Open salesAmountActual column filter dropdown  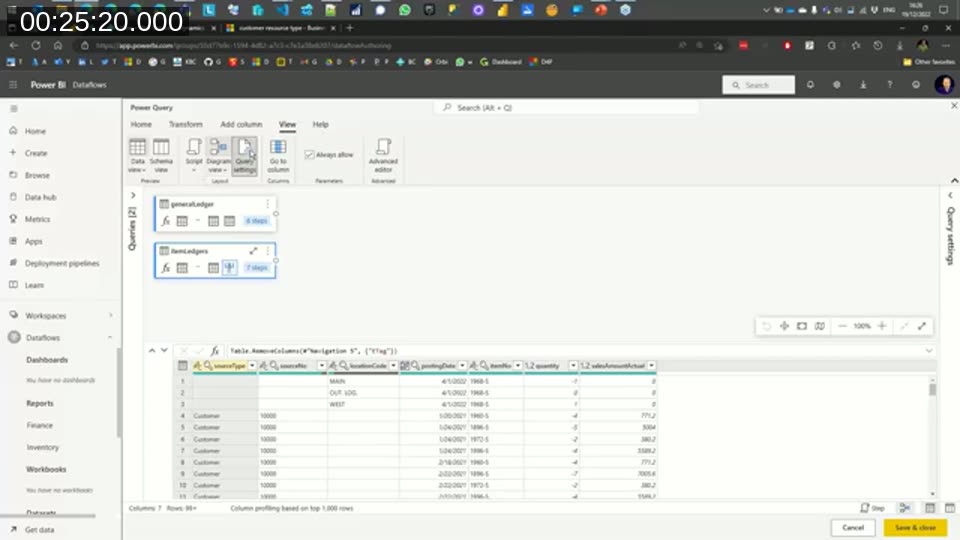651,366
